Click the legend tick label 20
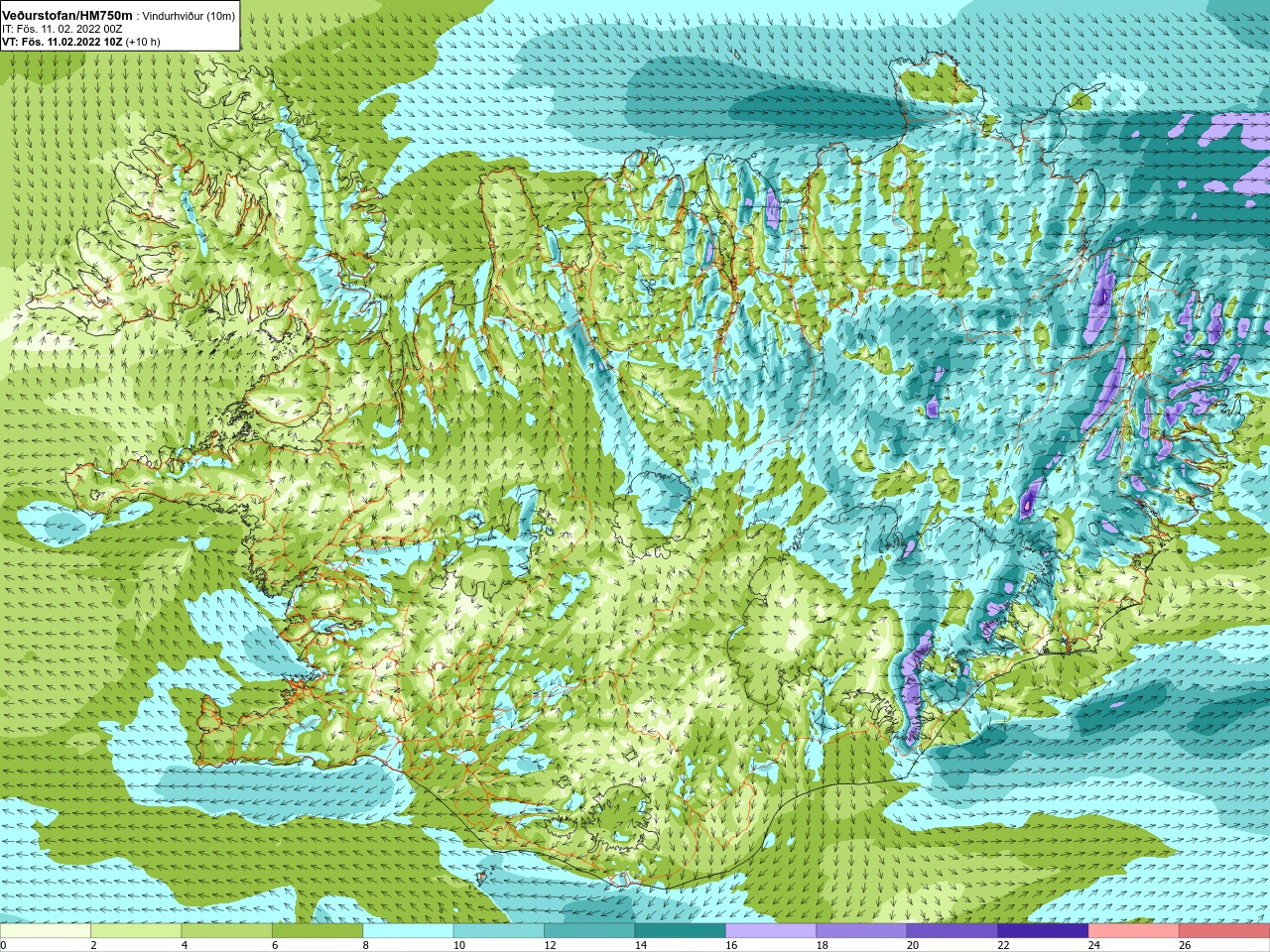Screen dimensions: 1270x952 913,945
